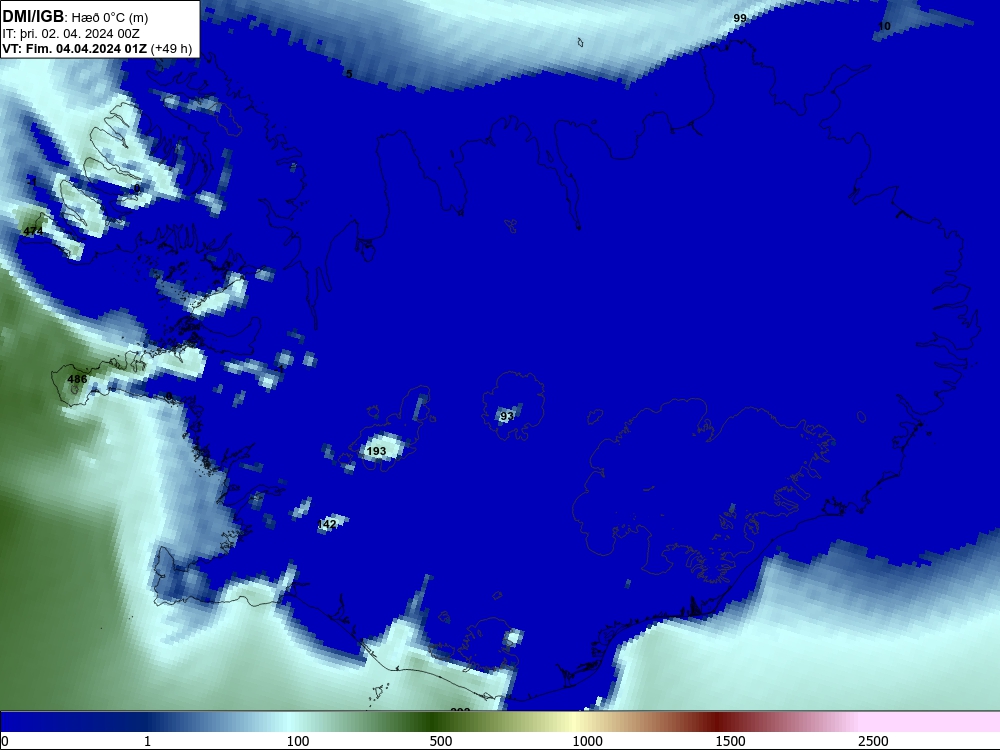
Task: Click the colour scale label "1000"
Action: click(x=587, y=741)
